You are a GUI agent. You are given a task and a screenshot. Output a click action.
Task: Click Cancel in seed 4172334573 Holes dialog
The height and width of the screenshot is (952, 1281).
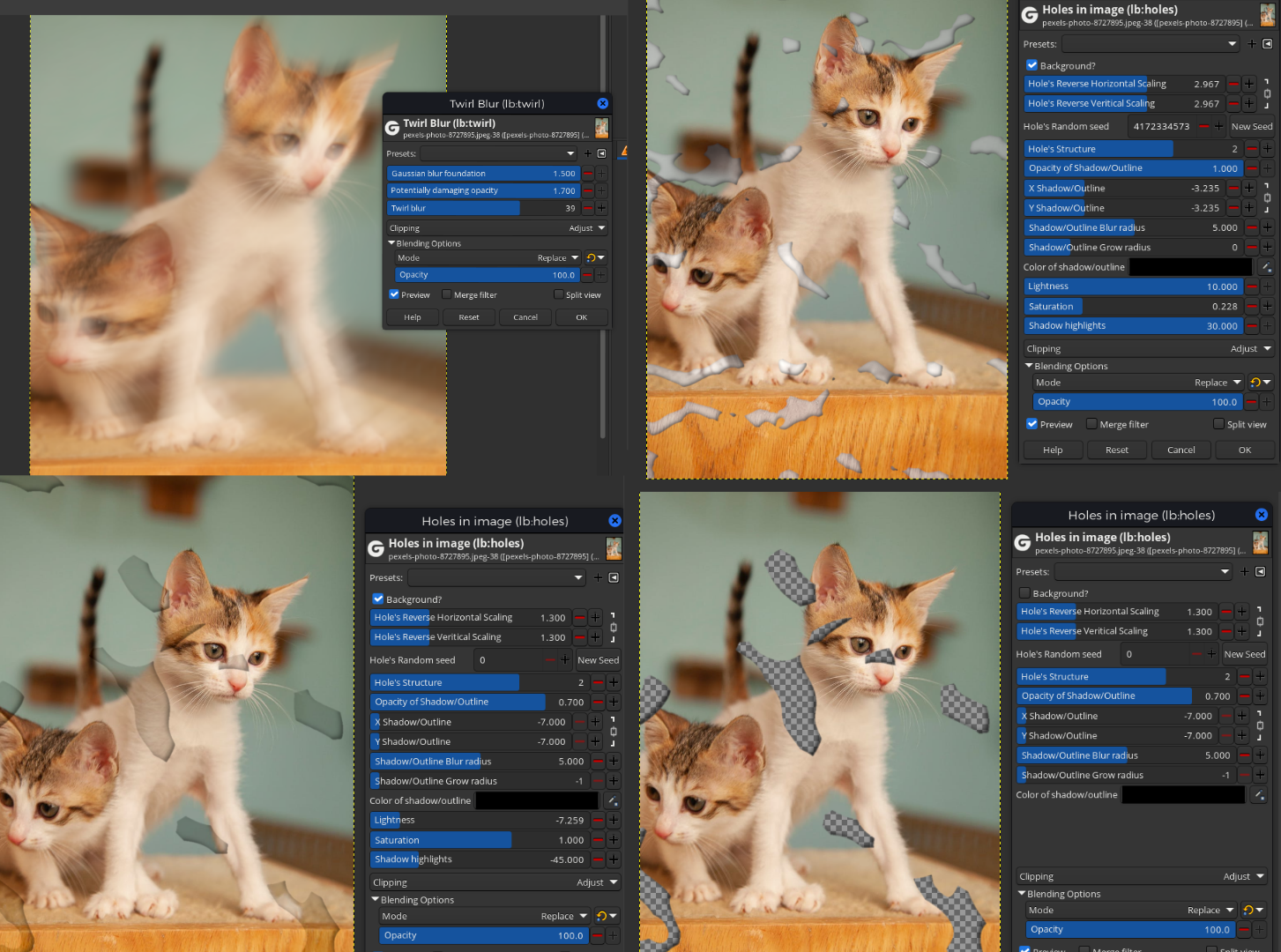coord(1181,450)
